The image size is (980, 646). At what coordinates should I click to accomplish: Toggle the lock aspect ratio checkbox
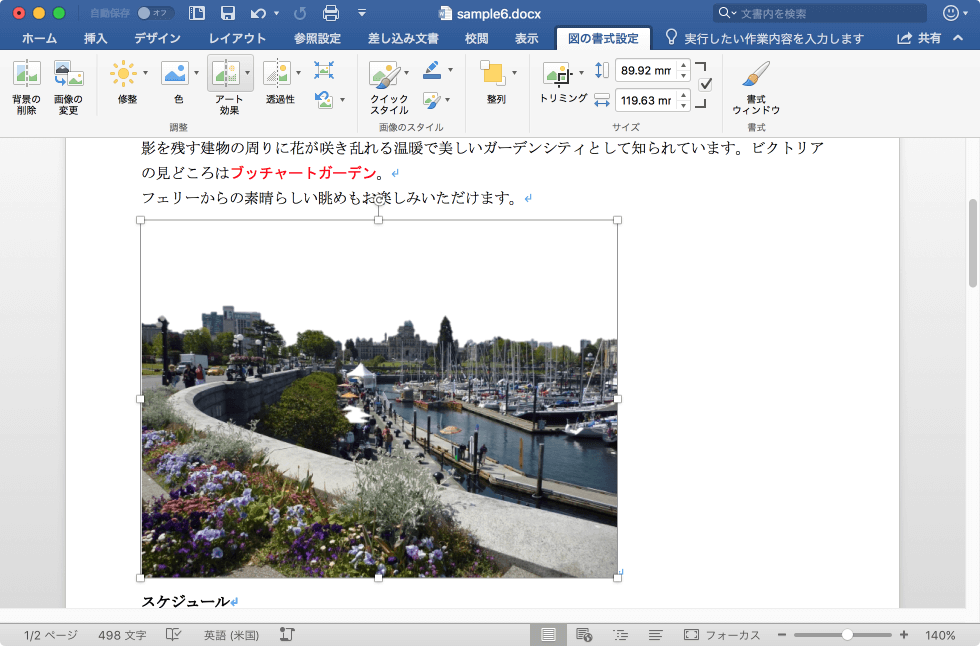pos(705,85)
